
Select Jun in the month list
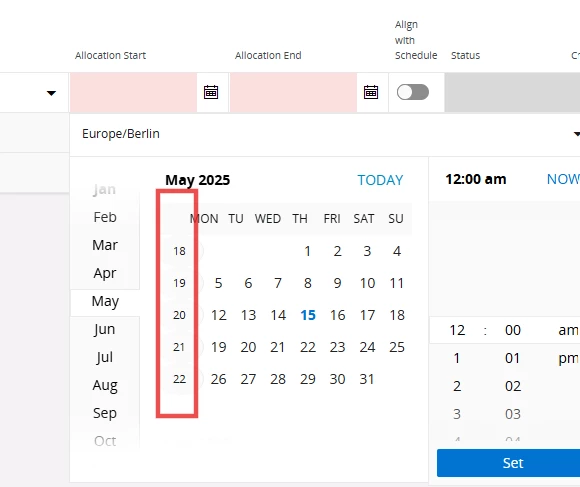click(x=105, y=329)
